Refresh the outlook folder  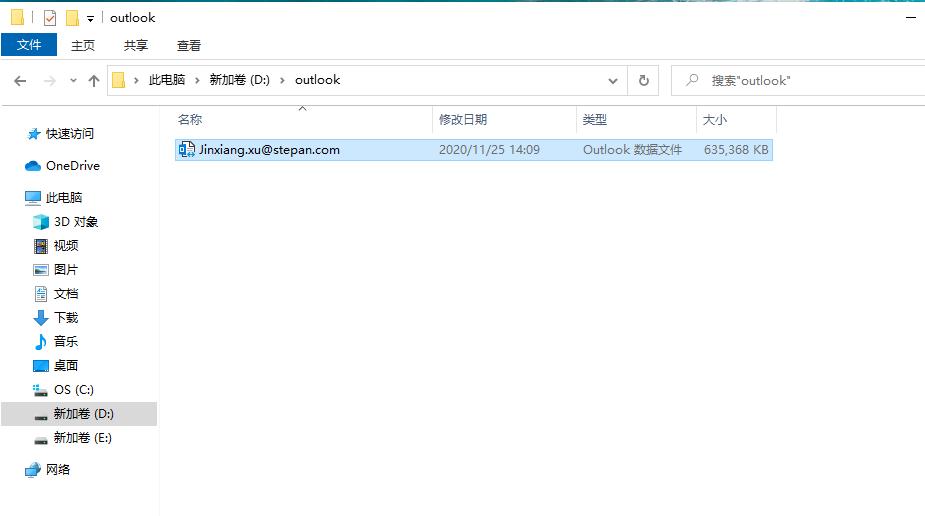click(644, 80)
